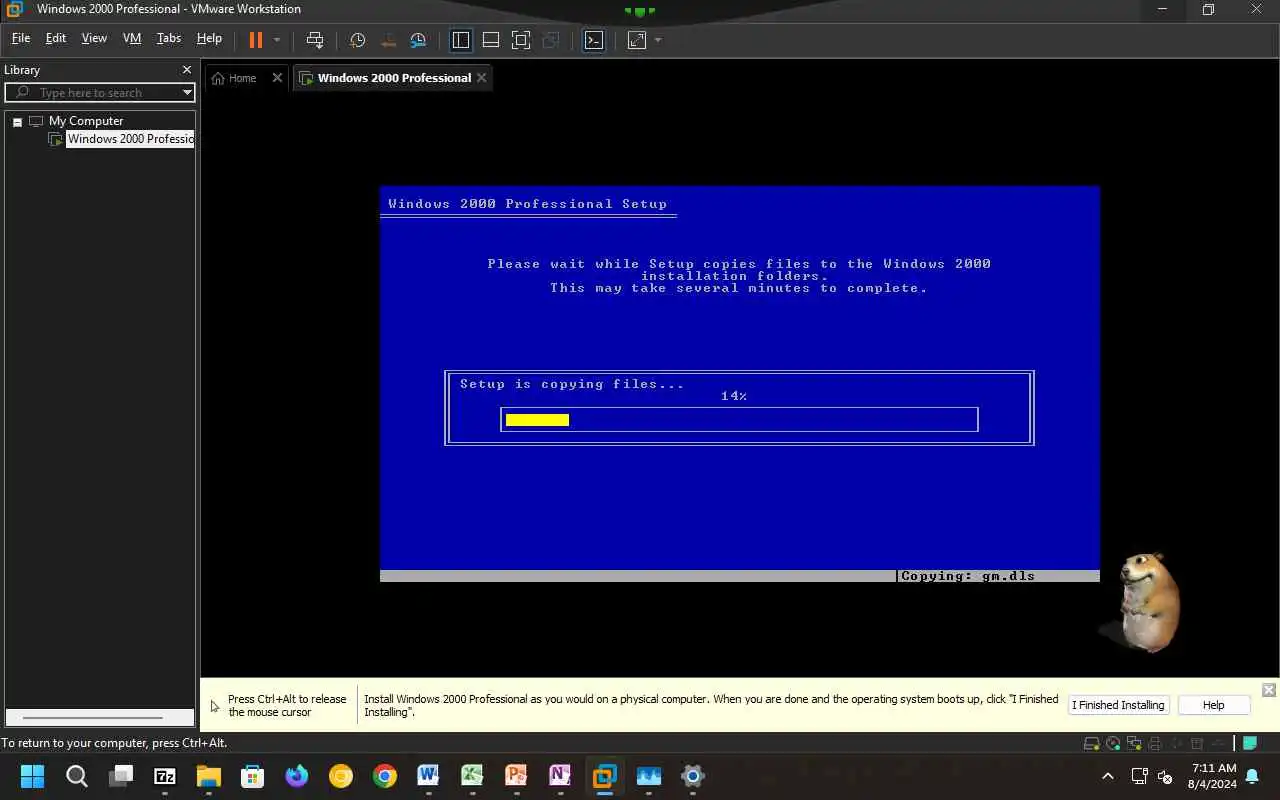Click the "Copying: gm.dls" status text
Image resolution: width=1280 pixels, height=800 pixels.
(x=968, y=576)
